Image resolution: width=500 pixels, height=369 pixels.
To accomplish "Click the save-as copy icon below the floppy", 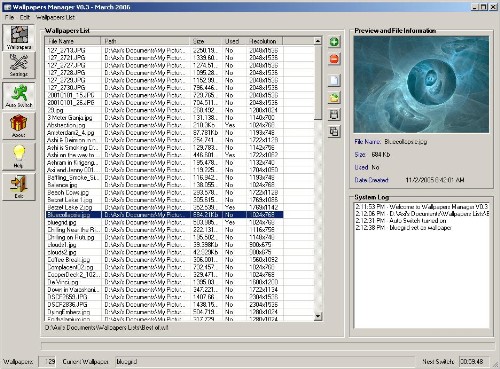I will pos(334,132).
